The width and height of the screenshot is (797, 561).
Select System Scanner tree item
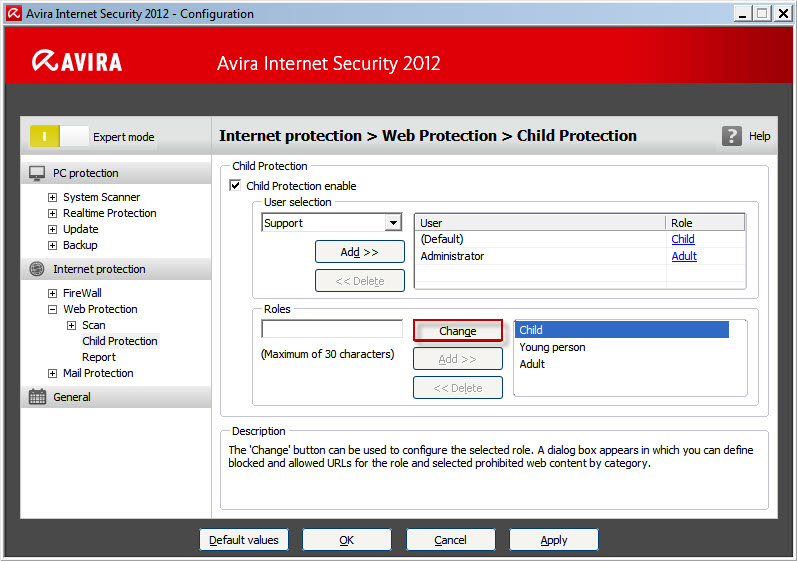pyautogui.click(x=102, y=197)
